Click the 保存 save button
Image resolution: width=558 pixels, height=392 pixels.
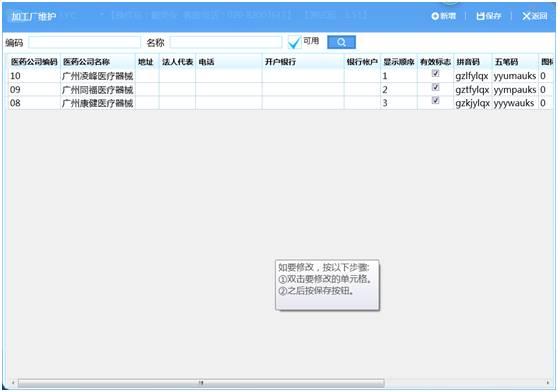click(489, 16)
